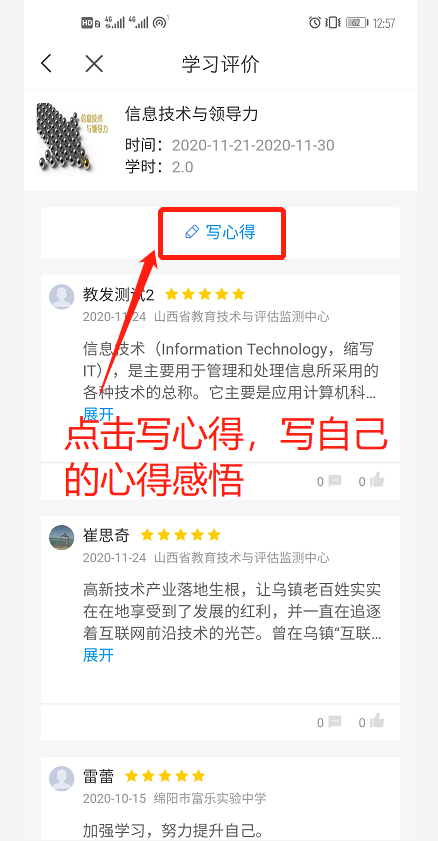This screenshot has height=841, width=438.
Task: Tap the 写心得 write review button
Action: point(220,232)
